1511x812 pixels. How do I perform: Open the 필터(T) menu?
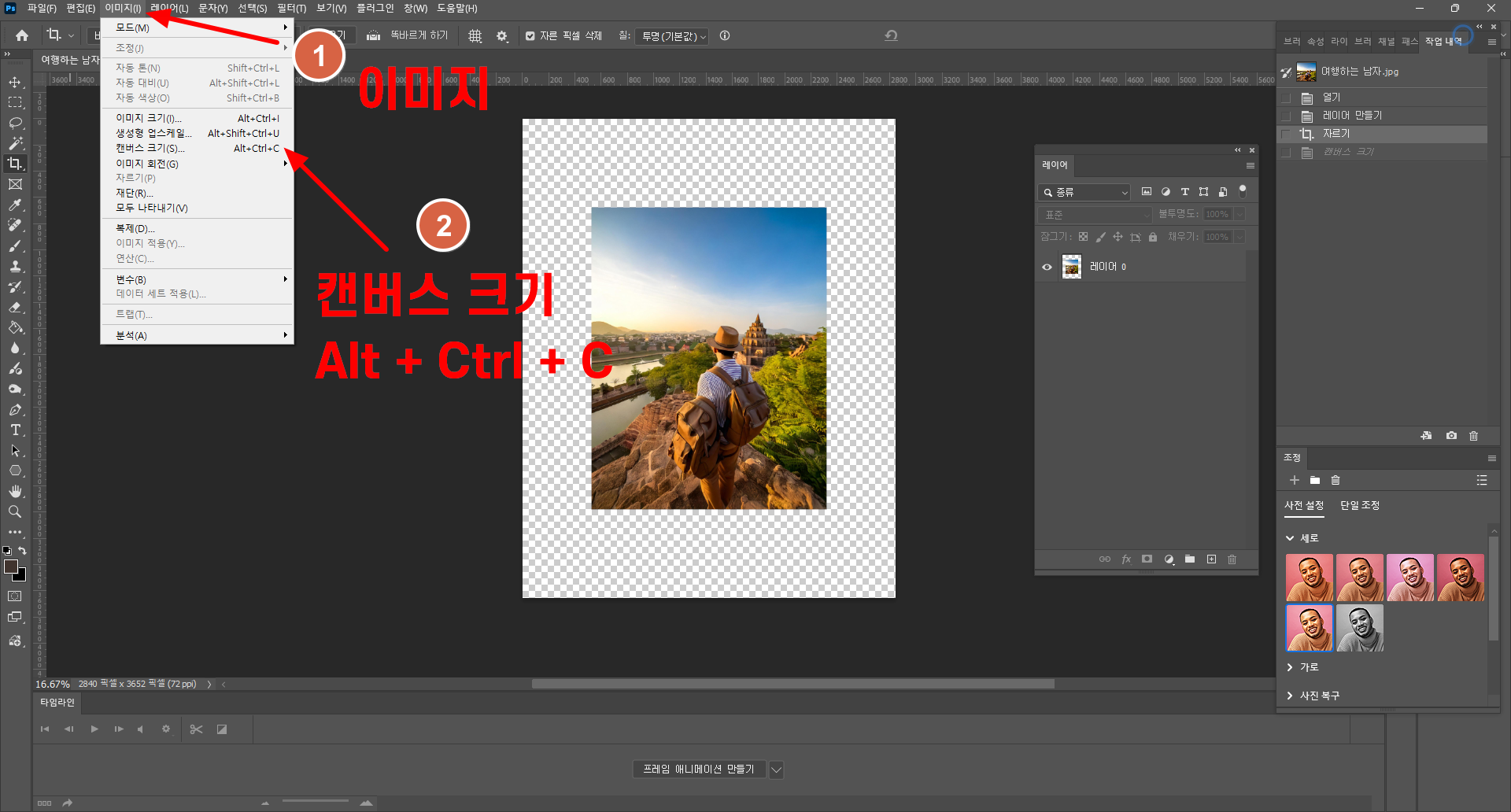pos(291,8)
